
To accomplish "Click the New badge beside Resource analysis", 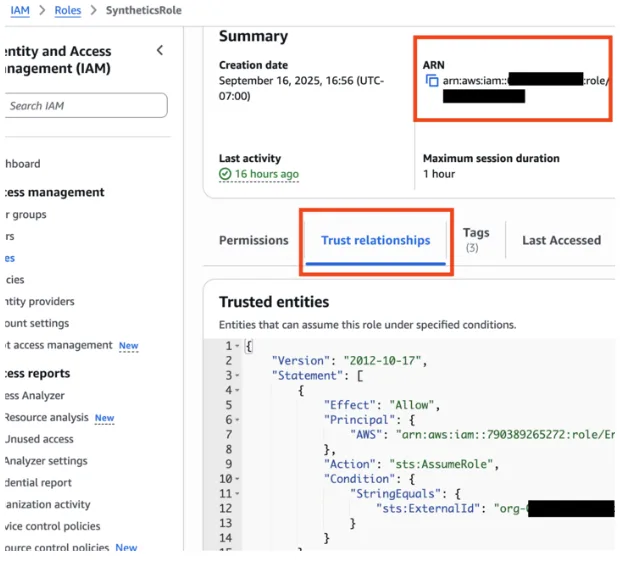I will point(104,418).
